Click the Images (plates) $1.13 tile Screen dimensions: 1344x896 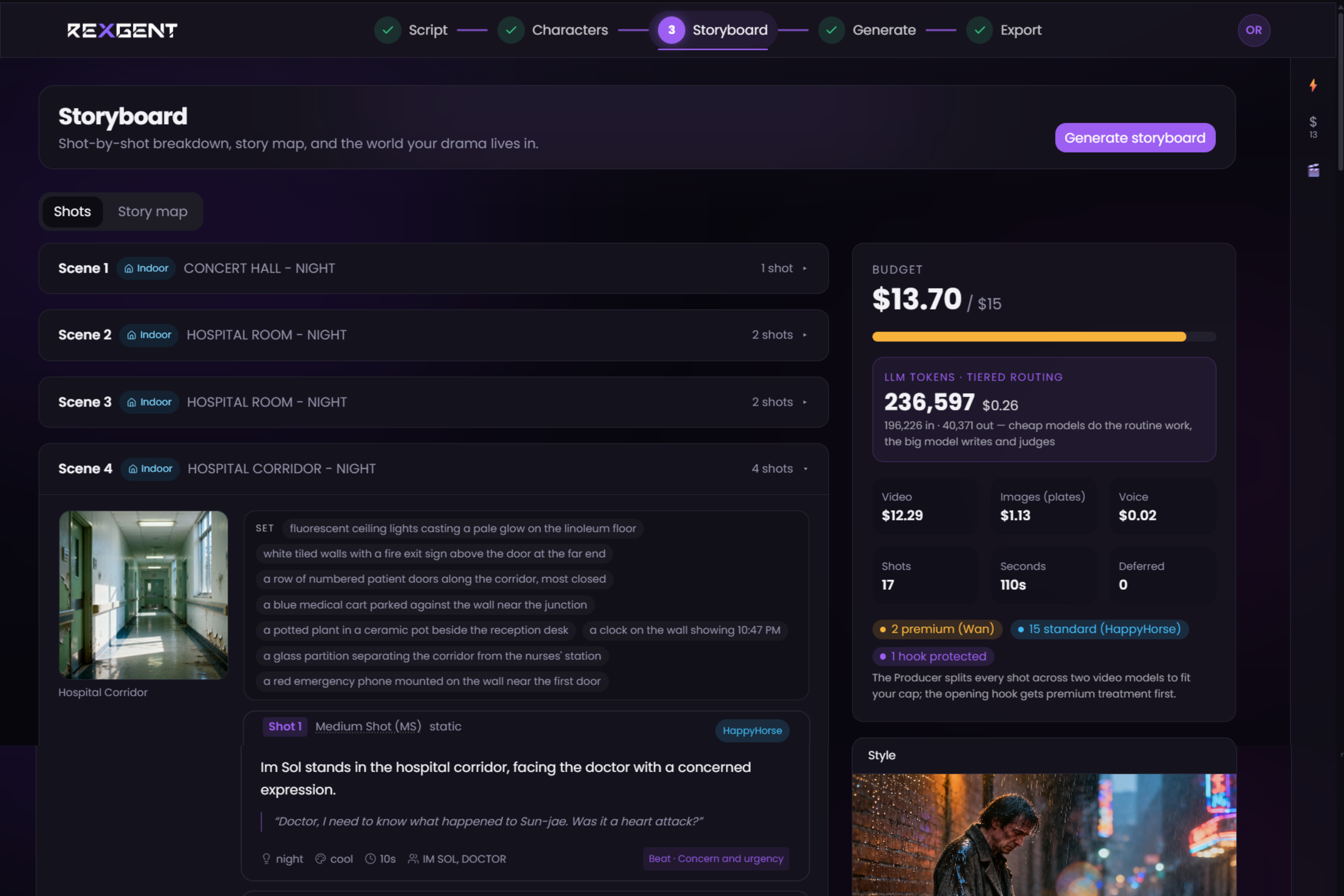point(1044,507)
